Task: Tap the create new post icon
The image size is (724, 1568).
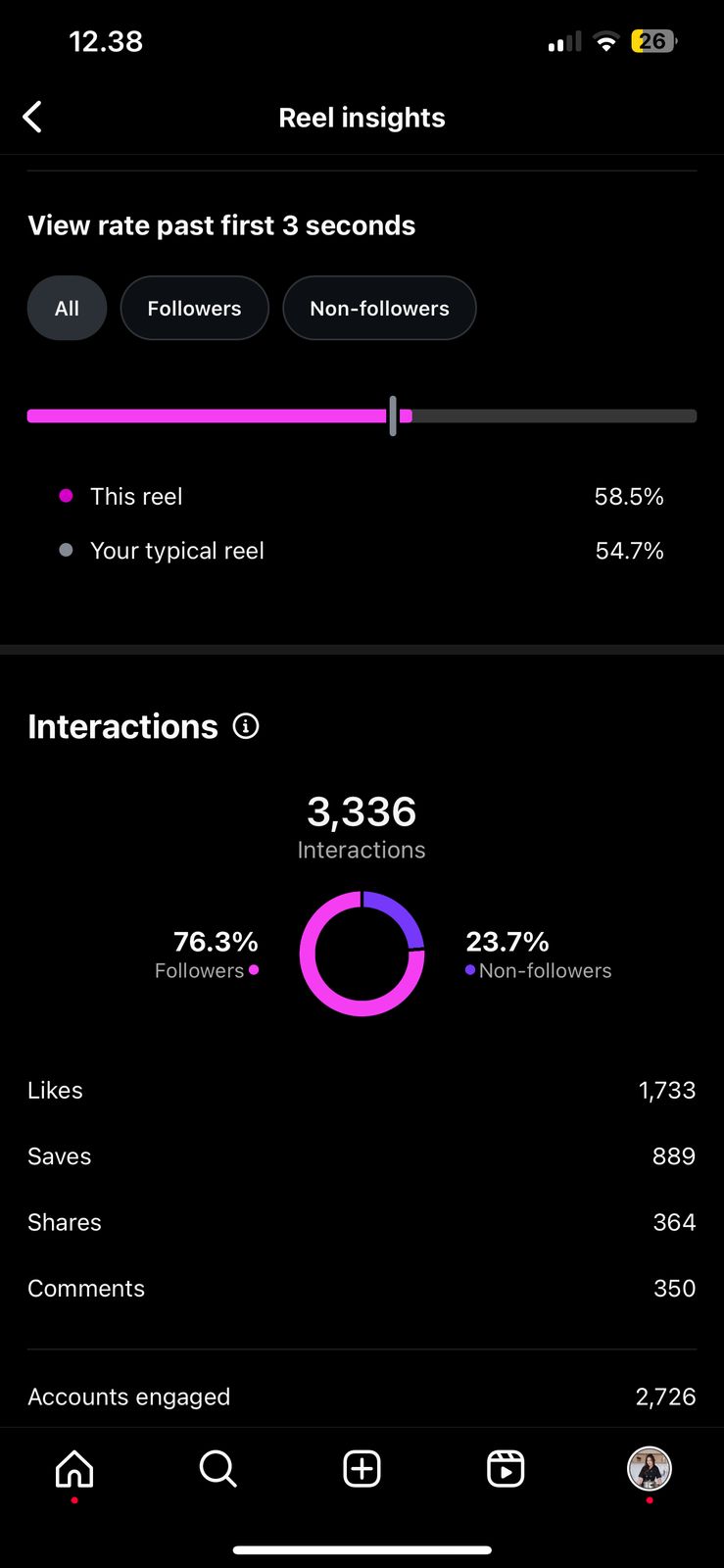Action: click(362, 1469)
